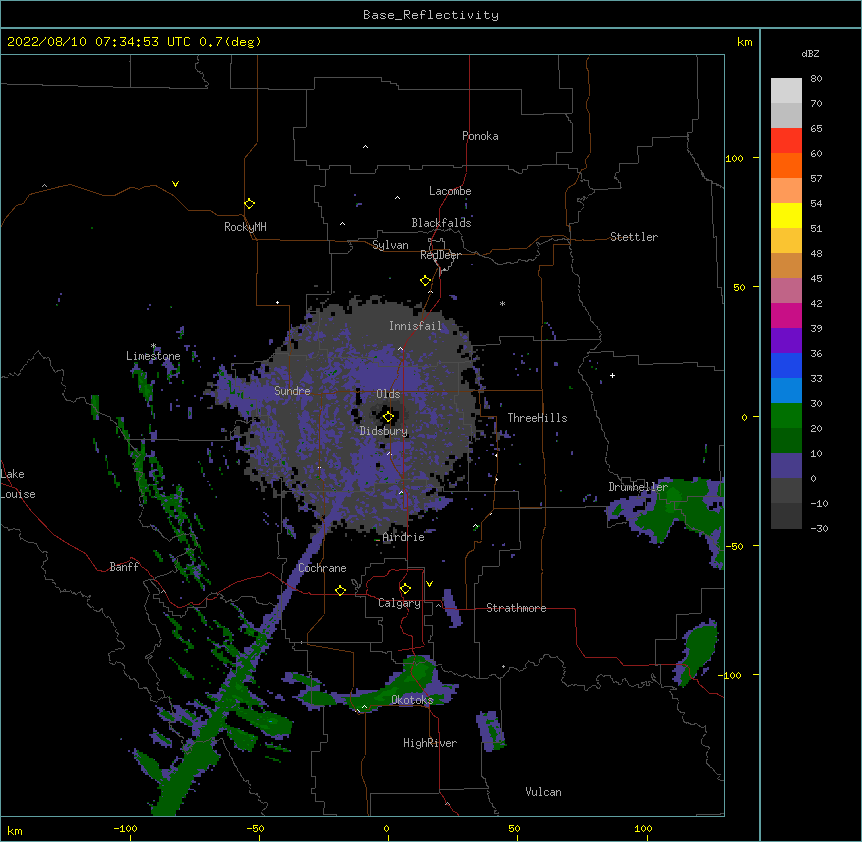
Task: Click the RockyMH label
Action: pyautogui.click(x=245, y=227)
